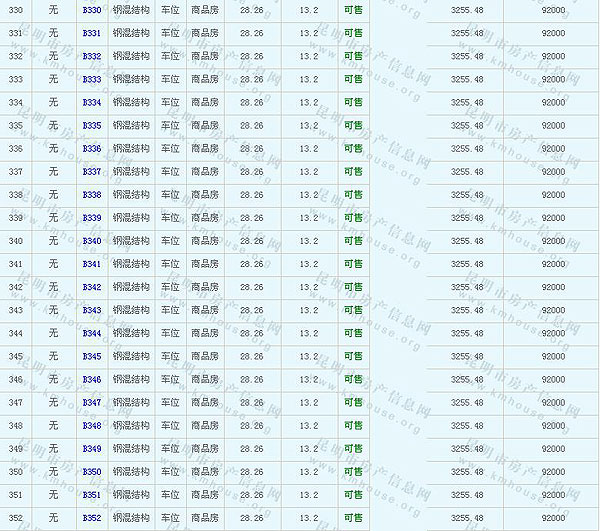Open the B352 unit link
The height and width of the screenshot is (531, 600).
[x=92, y=517]
